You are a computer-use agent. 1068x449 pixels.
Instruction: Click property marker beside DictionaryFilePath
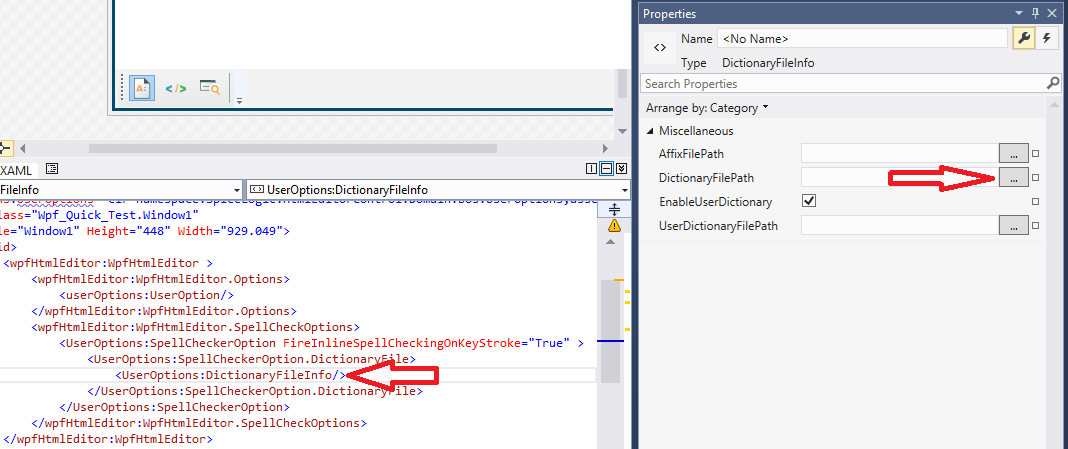[1035, 178]
